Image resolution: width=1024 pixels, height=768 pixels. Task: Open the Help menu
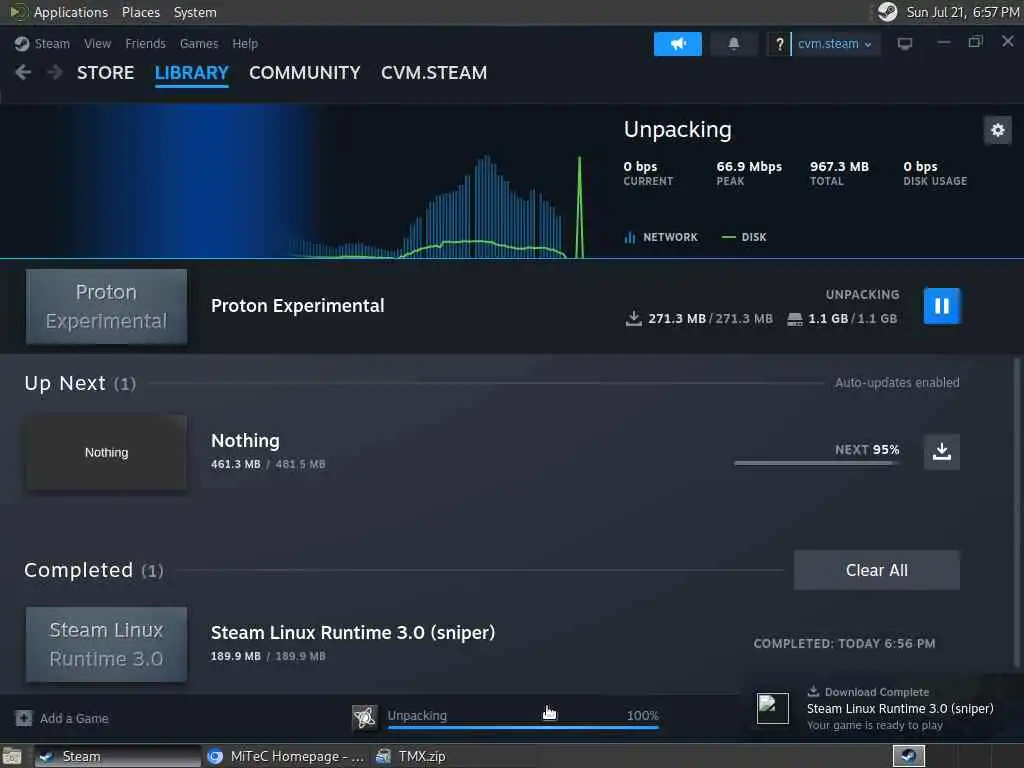pos(245,44)
